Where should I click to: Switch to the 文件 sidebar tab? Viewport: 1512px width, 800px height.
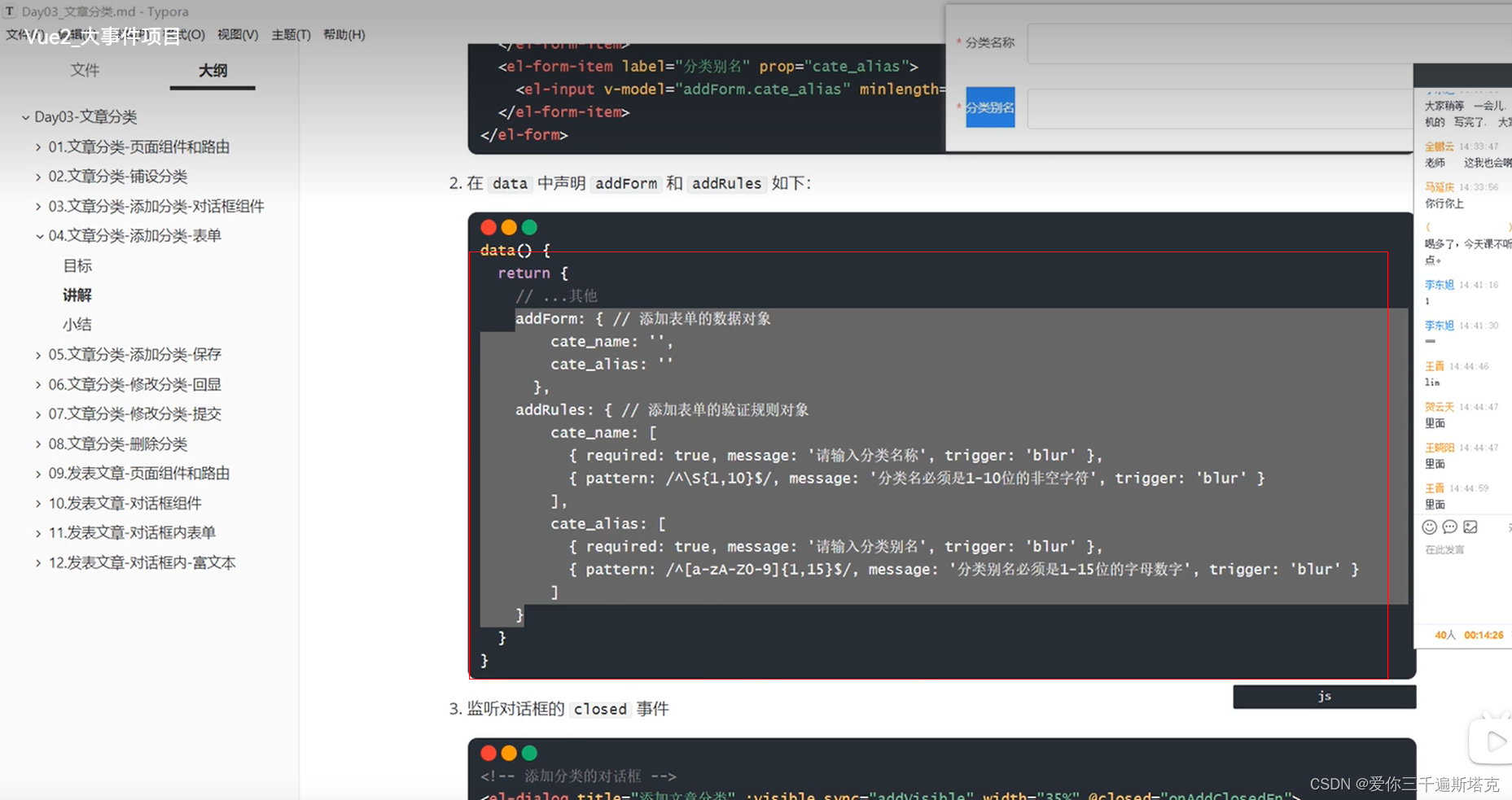pos(85,70)
